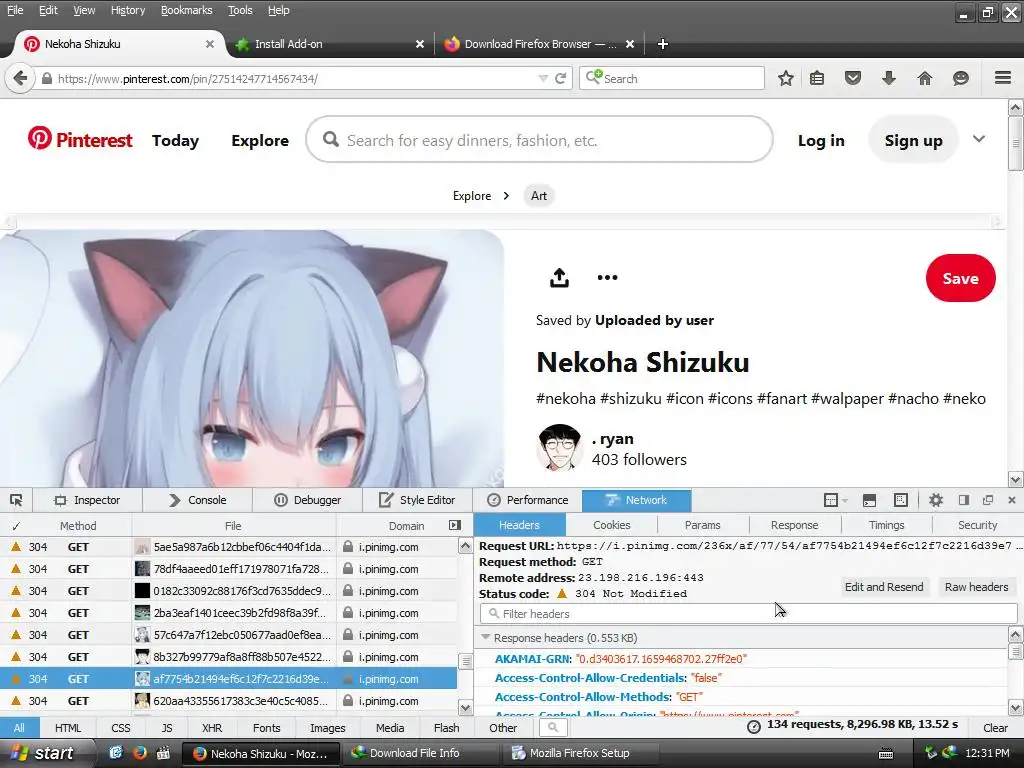Share the pin with upload icon
The image size is (1024, 768).
(559, 278)
